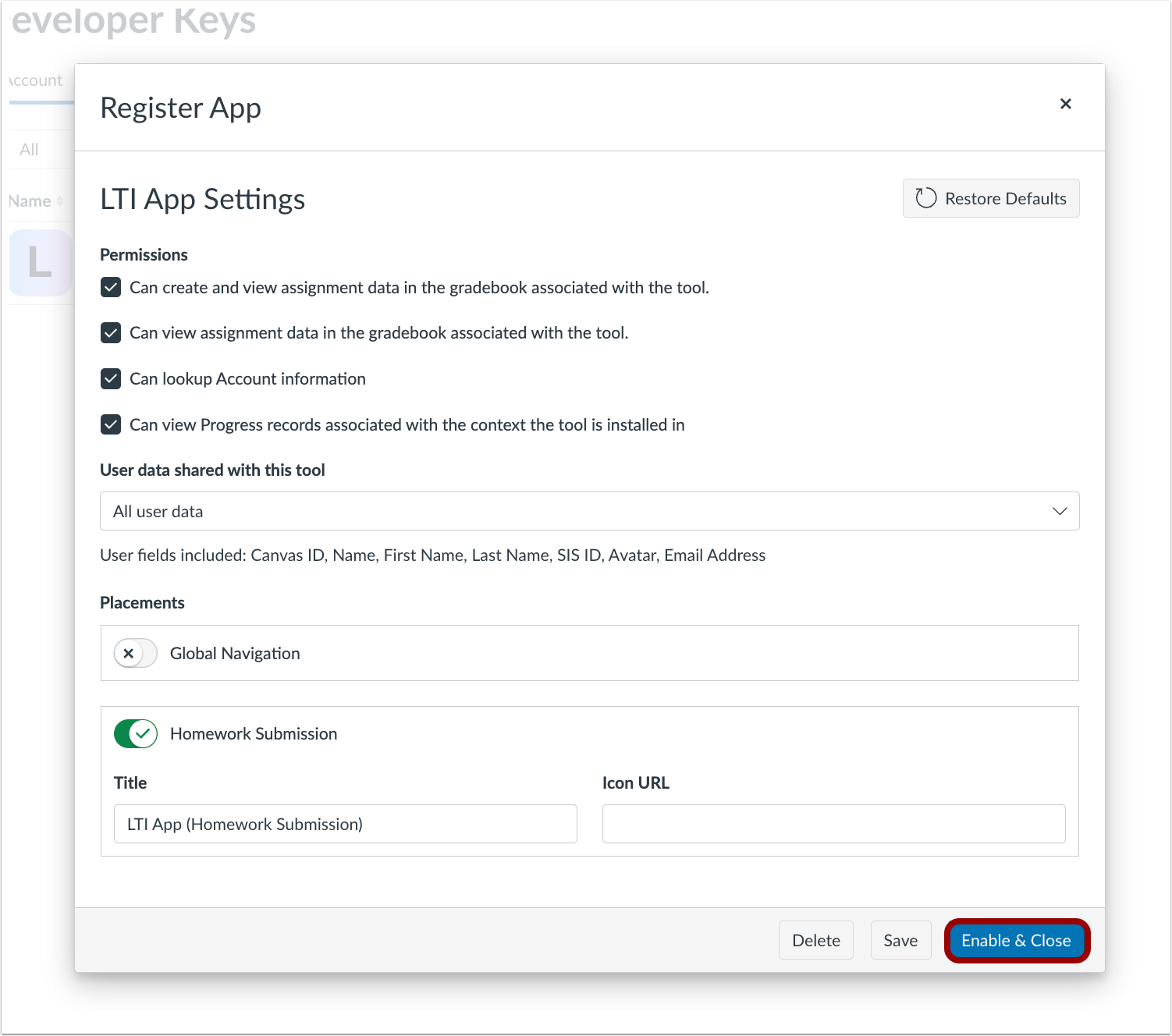Select the Account tab in the background
The height and width of the screenshot is (1036, 1172).
pyautogui.click(x=35, y=80)
